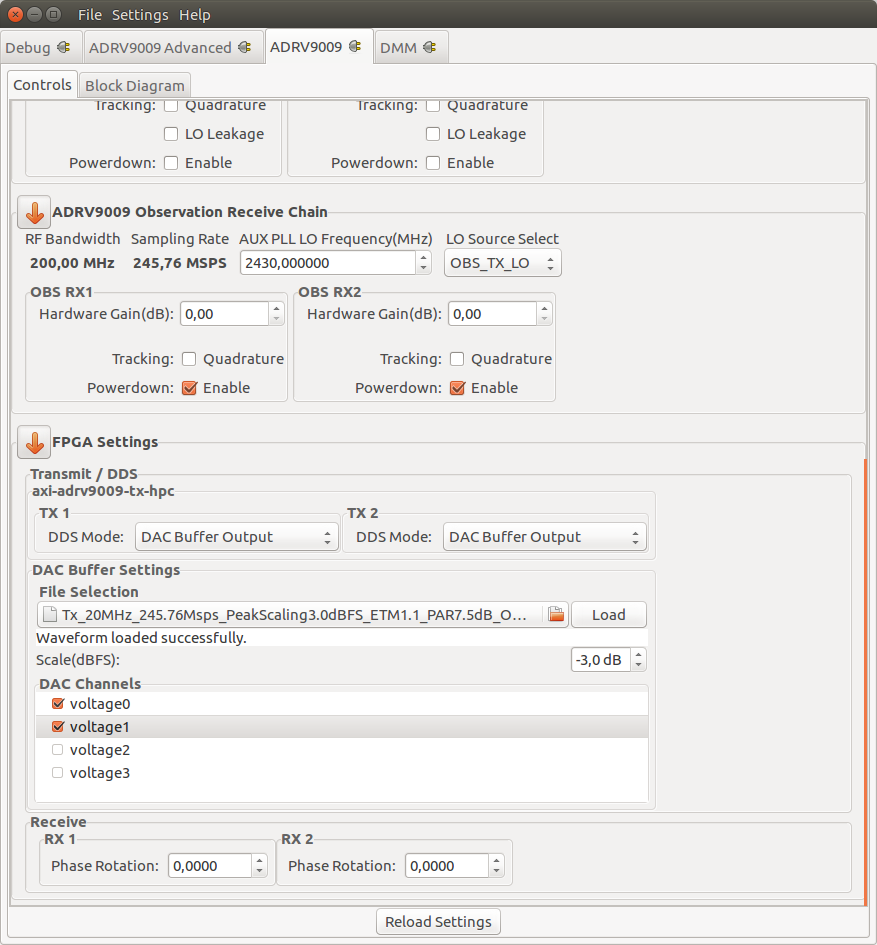The image size is (877, 945).
Task: Switch to the Block Diagram tab
Action: 134,85
